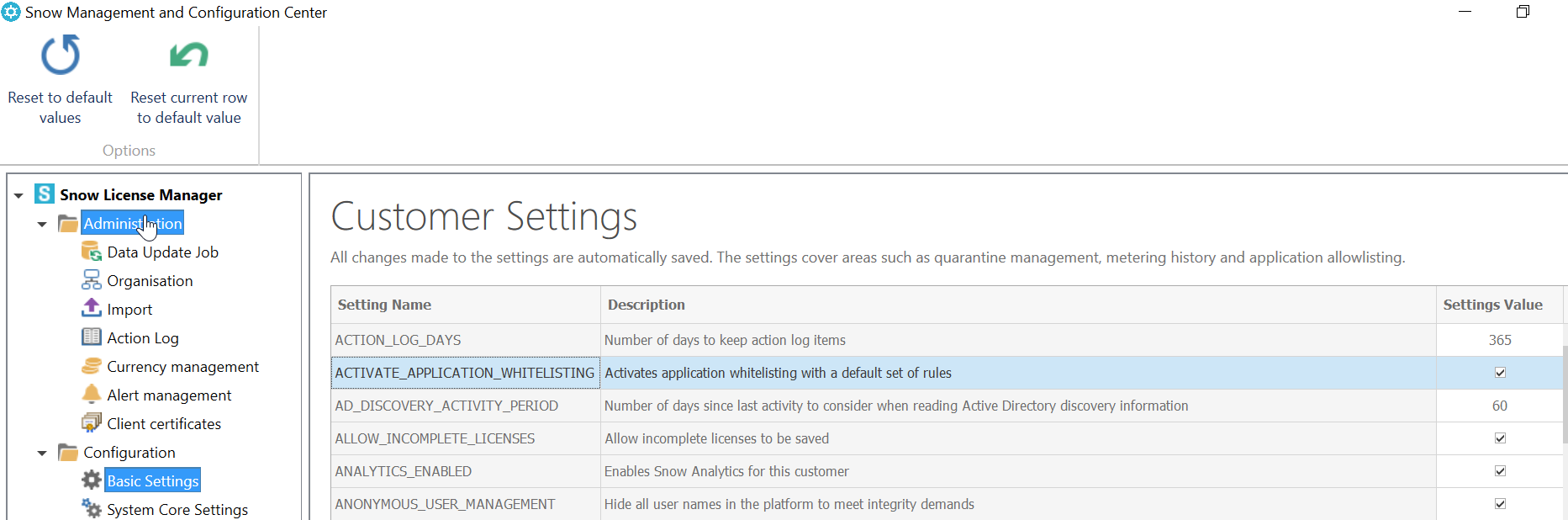Sort by Description column header
Image resolution: width=1568 pixels, height=520 pixels.
pyautogui.click(x=1018, y=305)
